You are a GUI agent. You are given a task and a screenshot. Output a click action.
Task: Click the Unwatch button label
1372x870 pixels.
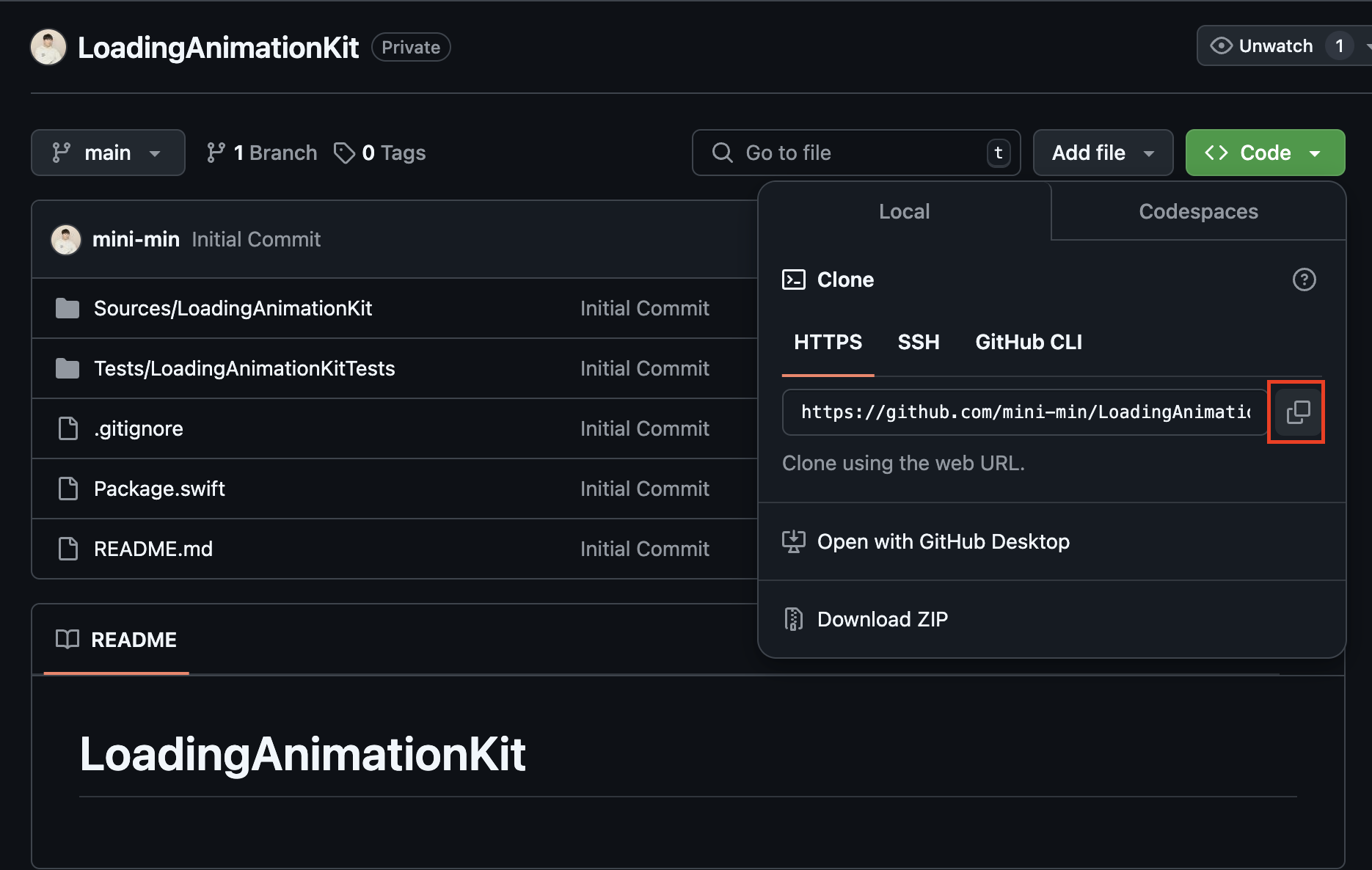point(1276,46)
